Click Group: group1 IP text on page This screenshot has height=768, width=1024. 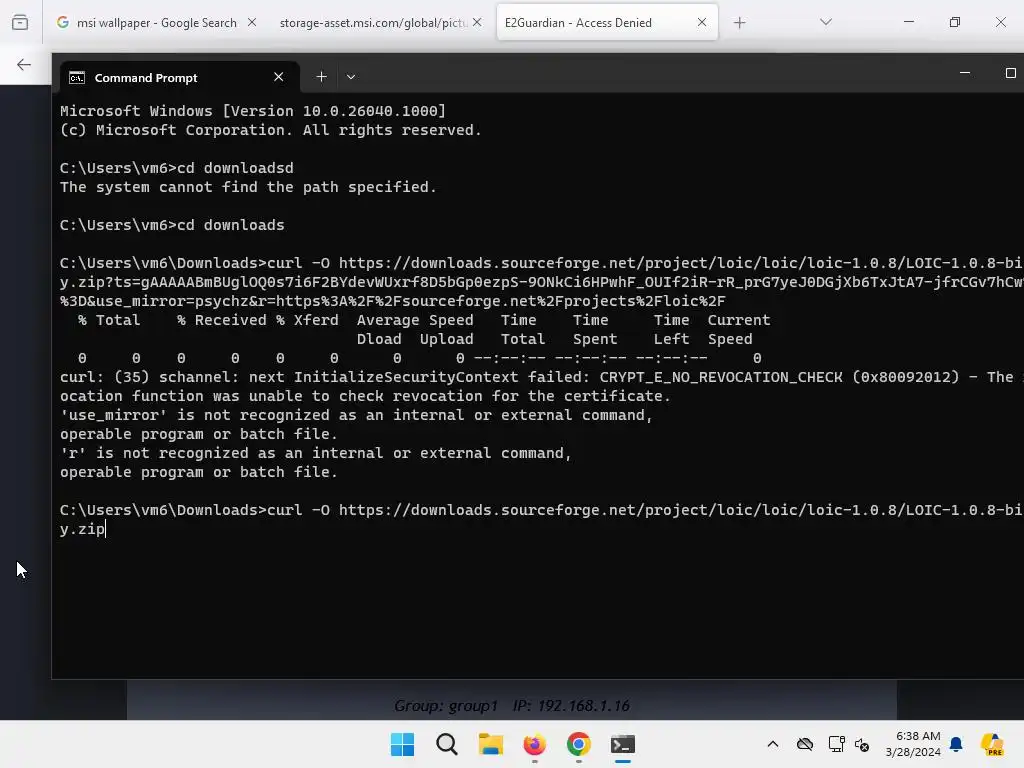[x=512, y=705]
